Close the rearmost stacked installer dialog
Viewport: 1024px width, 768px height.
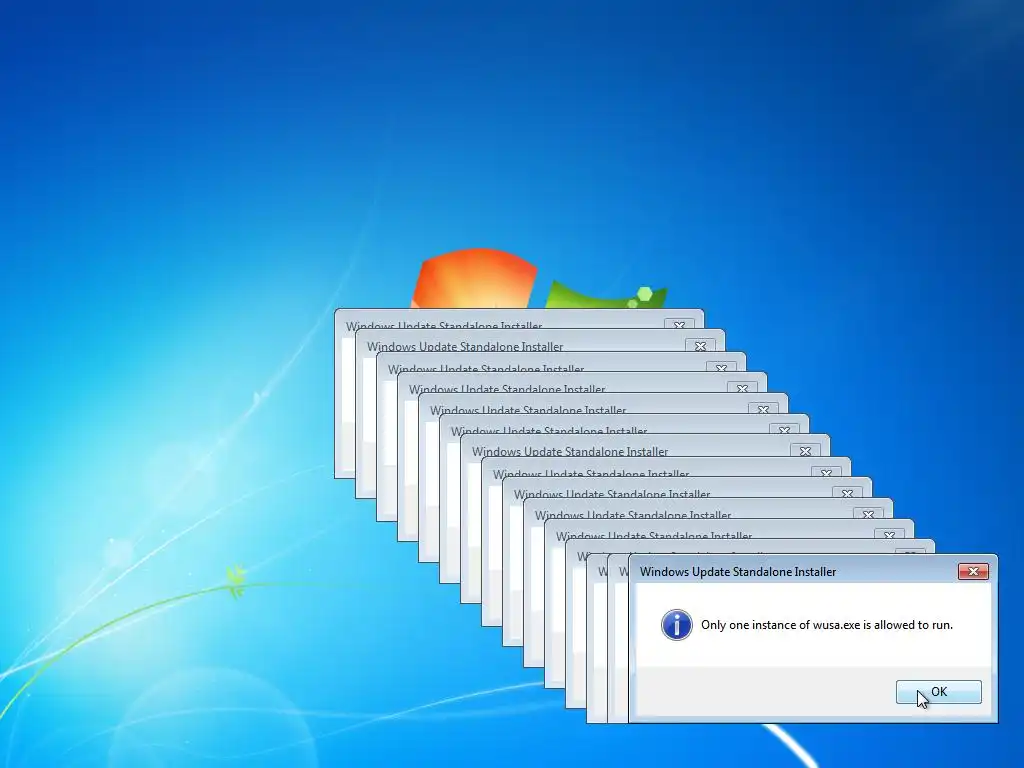click(x=679, y=324)
